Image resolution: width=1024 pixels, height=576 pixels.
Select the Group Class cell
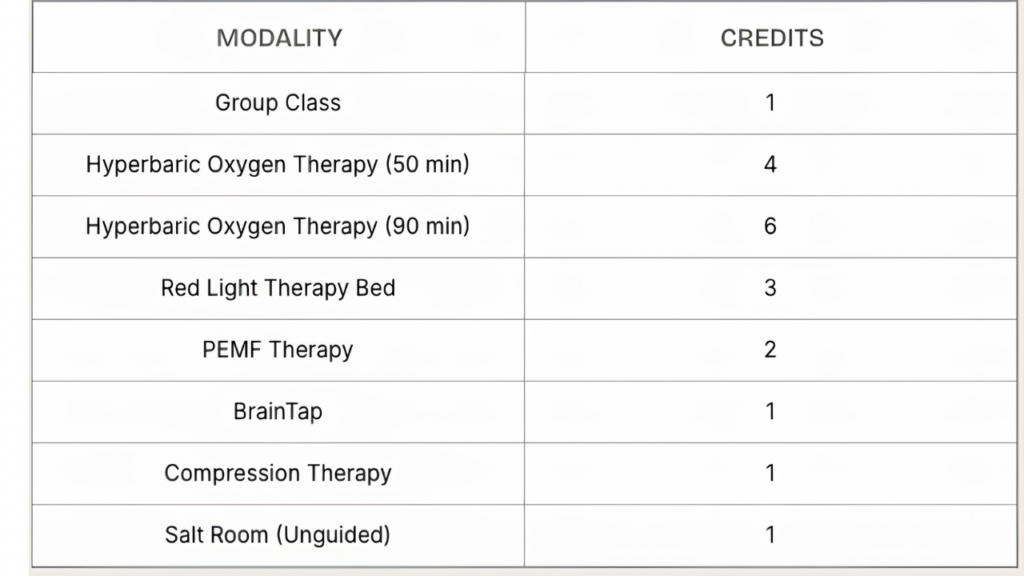pyautogui.click(x=278, y=103)
